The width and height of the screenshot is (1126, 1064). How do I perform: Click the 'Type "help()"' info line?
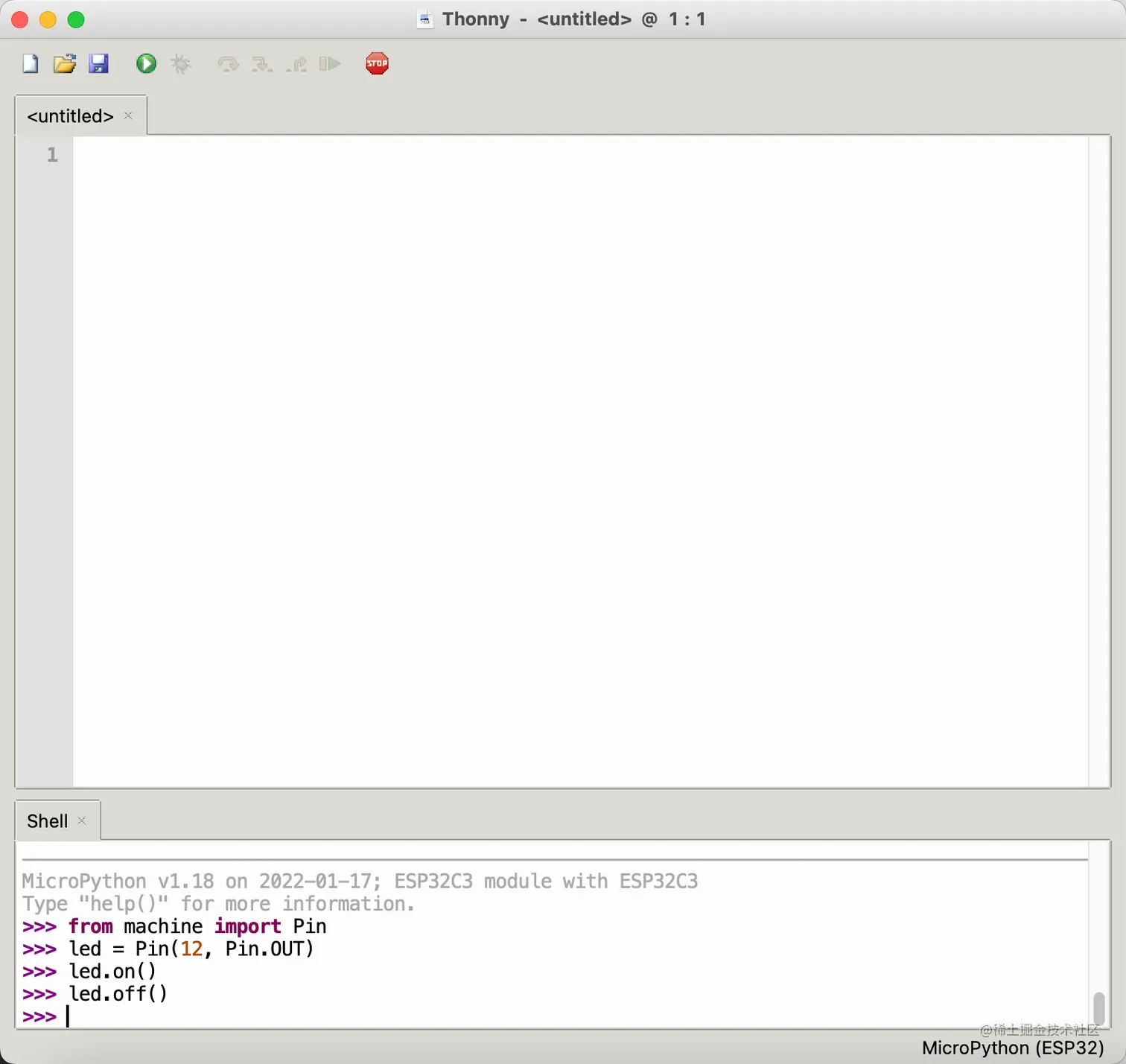tap(218, 904)
